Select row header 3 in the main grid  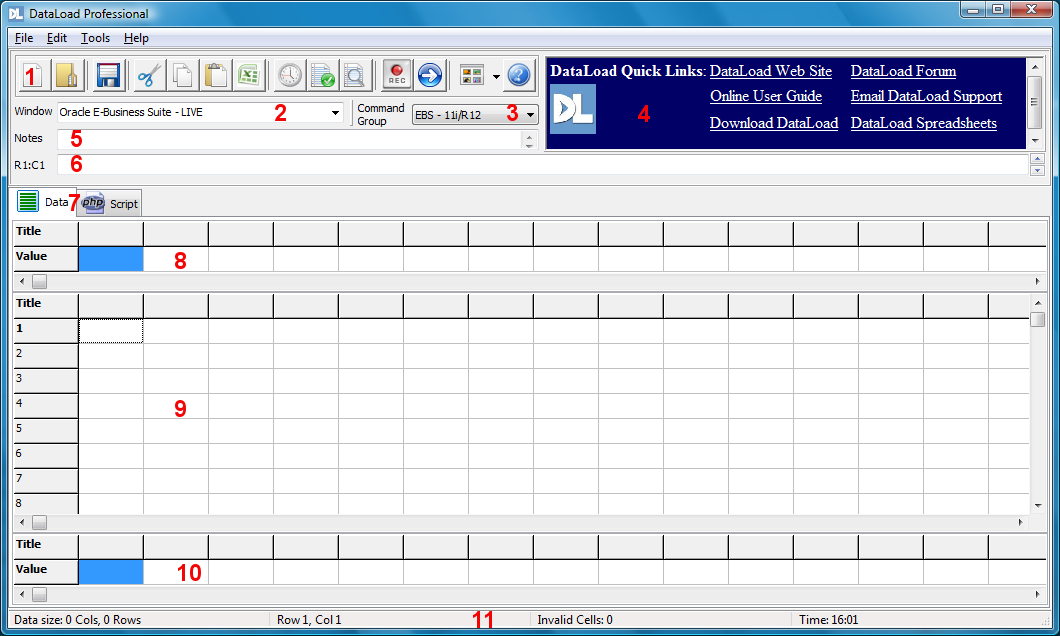click(x=46, y=381)
